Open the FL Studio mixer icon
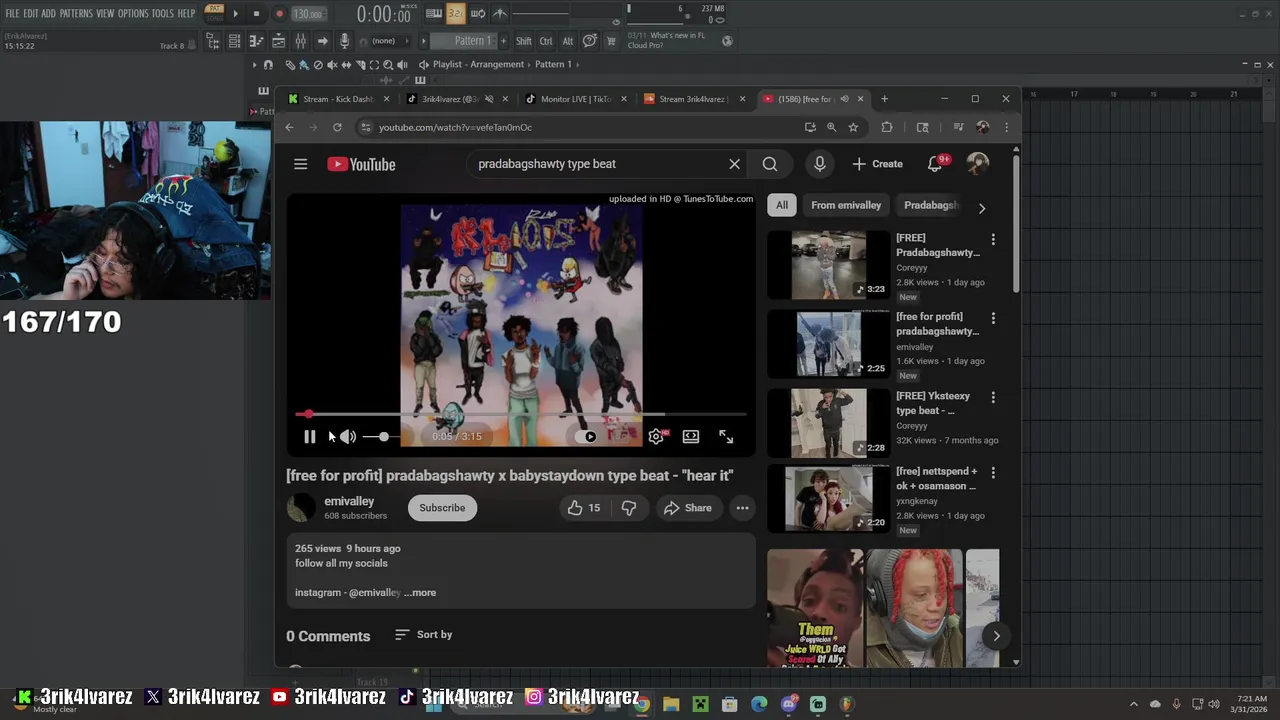1280x720 pixels. pos(300,41)
